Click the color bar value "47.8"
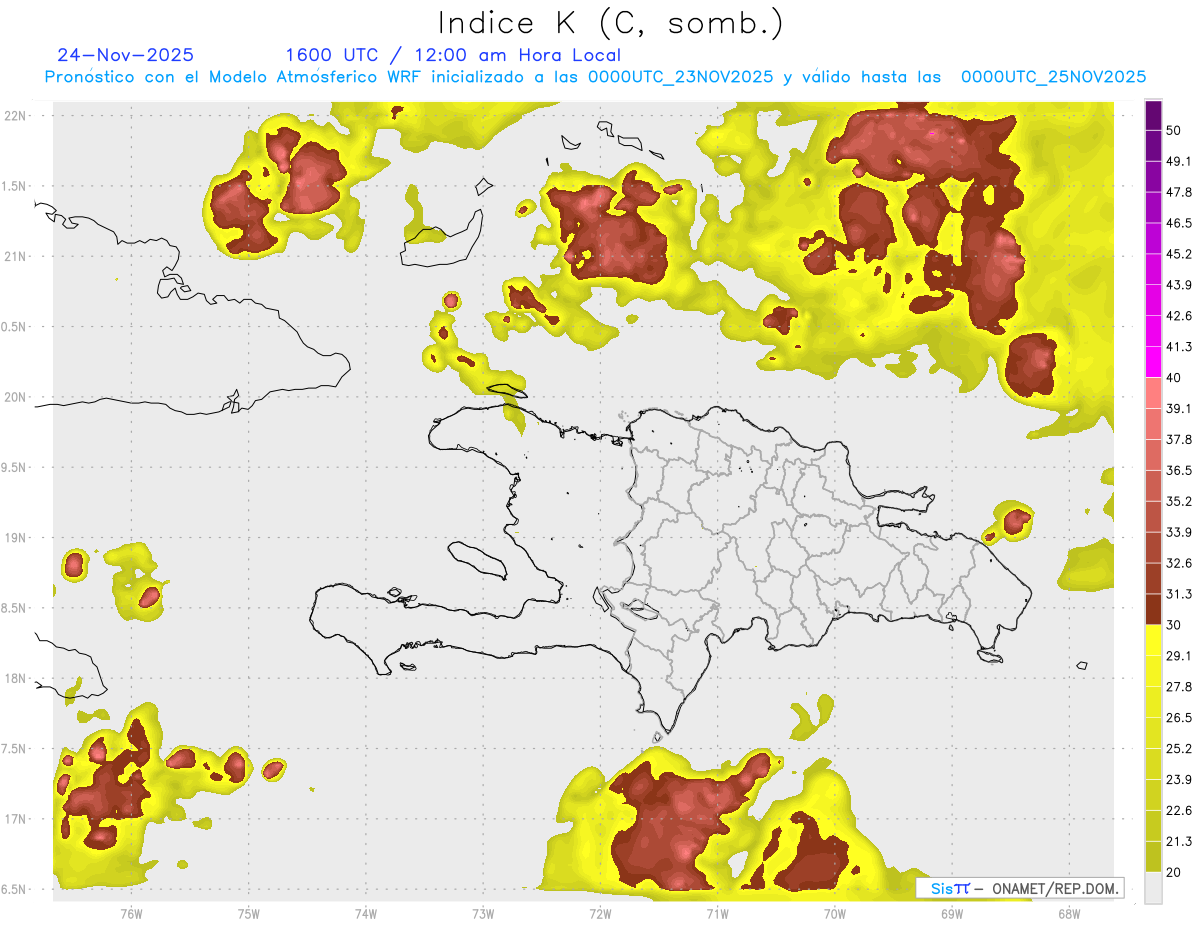 tap(1179, 193)
